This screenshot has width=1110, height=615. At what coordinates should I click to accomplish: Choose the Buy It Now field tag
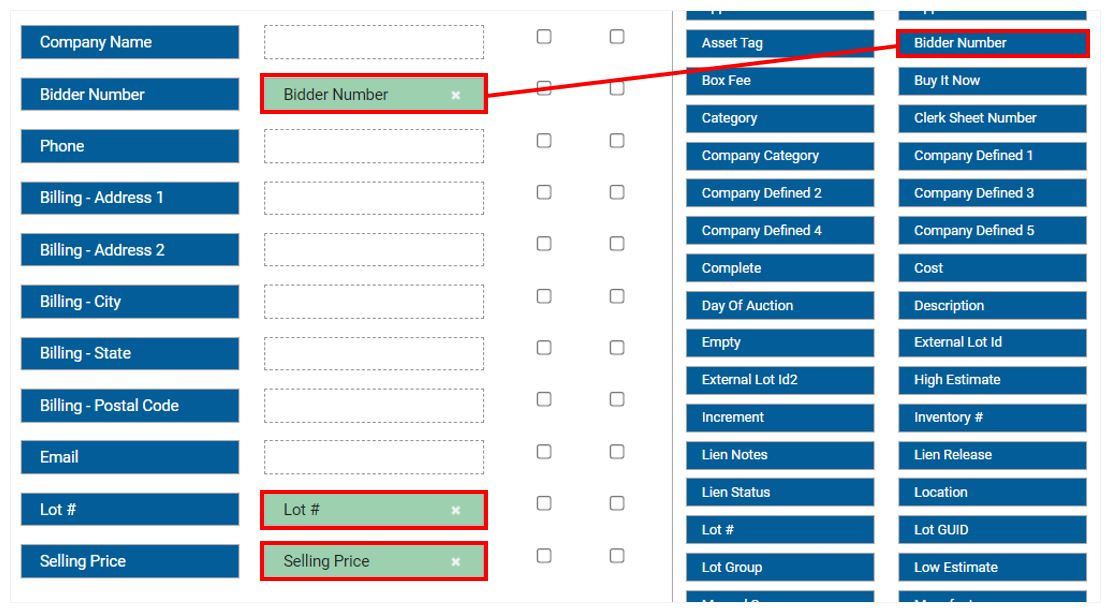[x=992, y=81]
